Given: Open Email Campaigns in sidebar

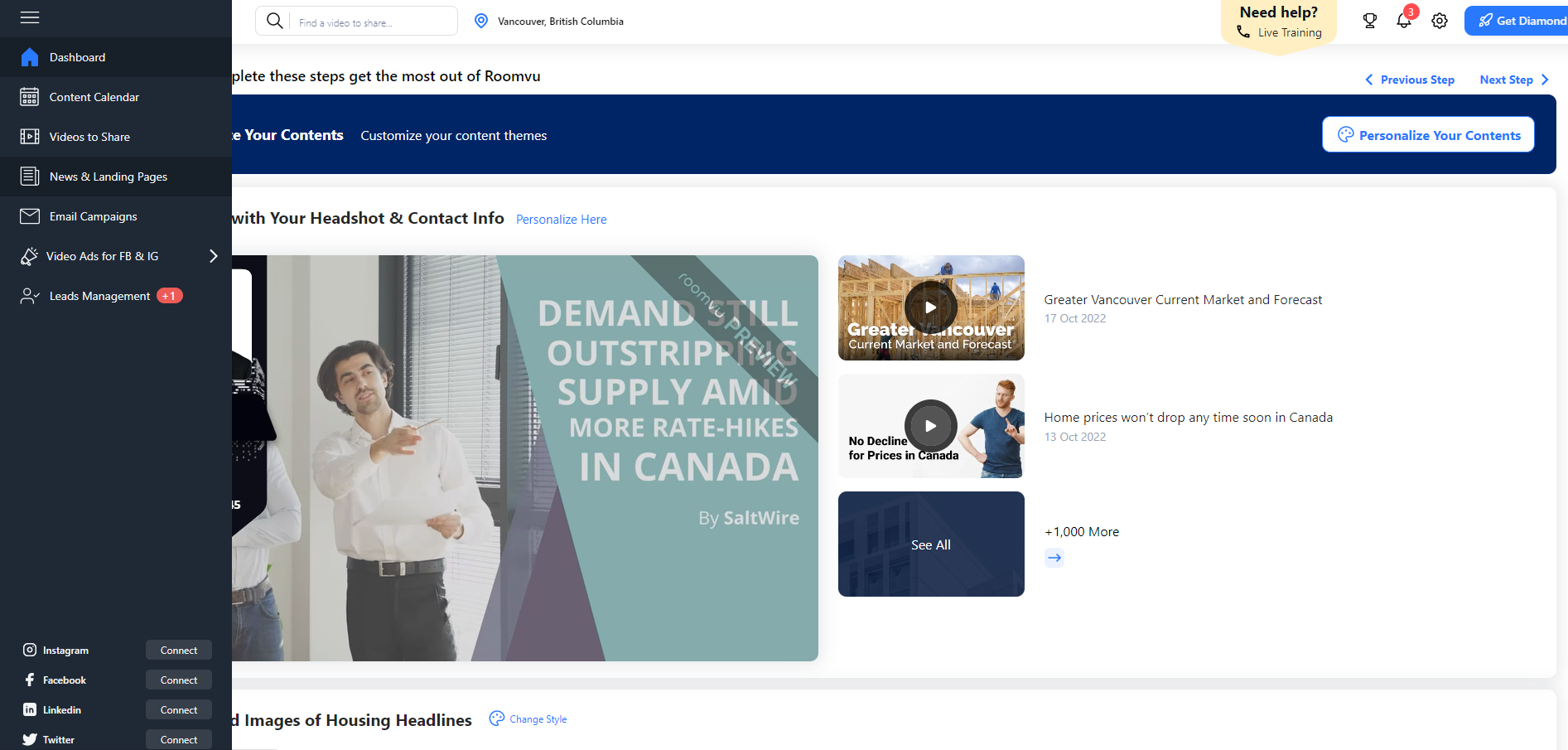Looking at the screenshot, I should click(x=93, y=216).
